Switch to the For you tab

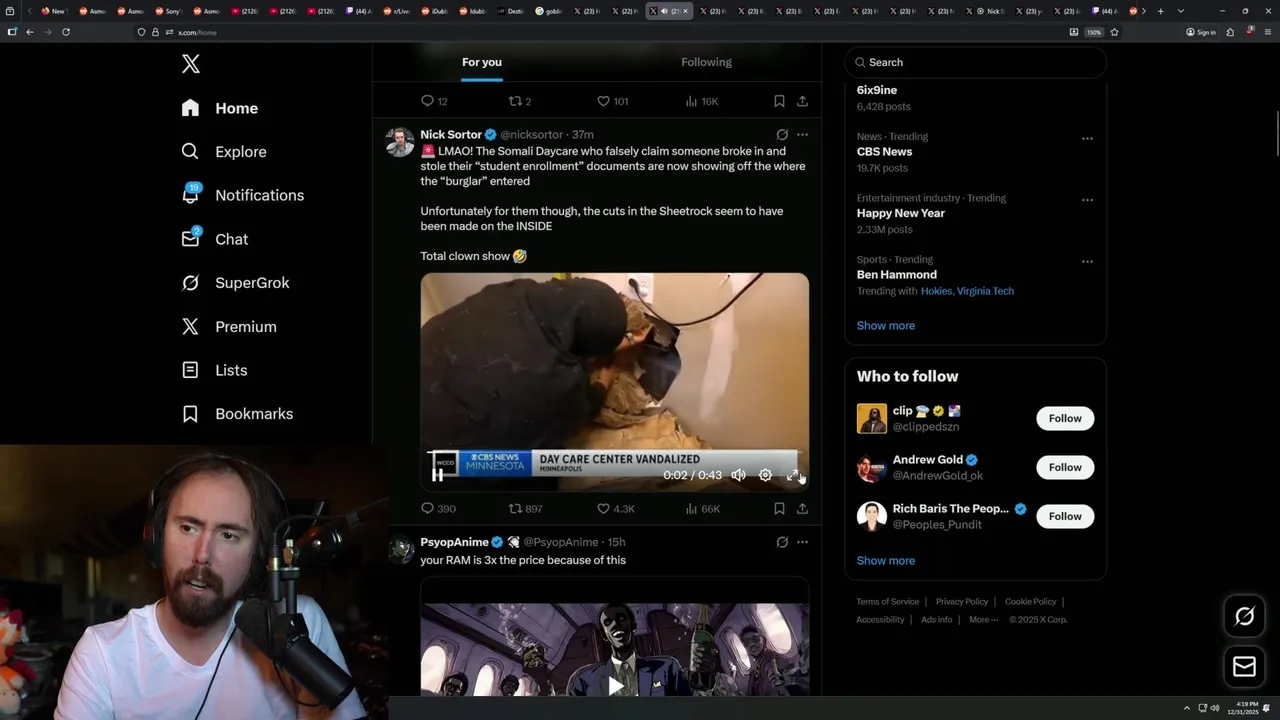(x=482, y=62)
